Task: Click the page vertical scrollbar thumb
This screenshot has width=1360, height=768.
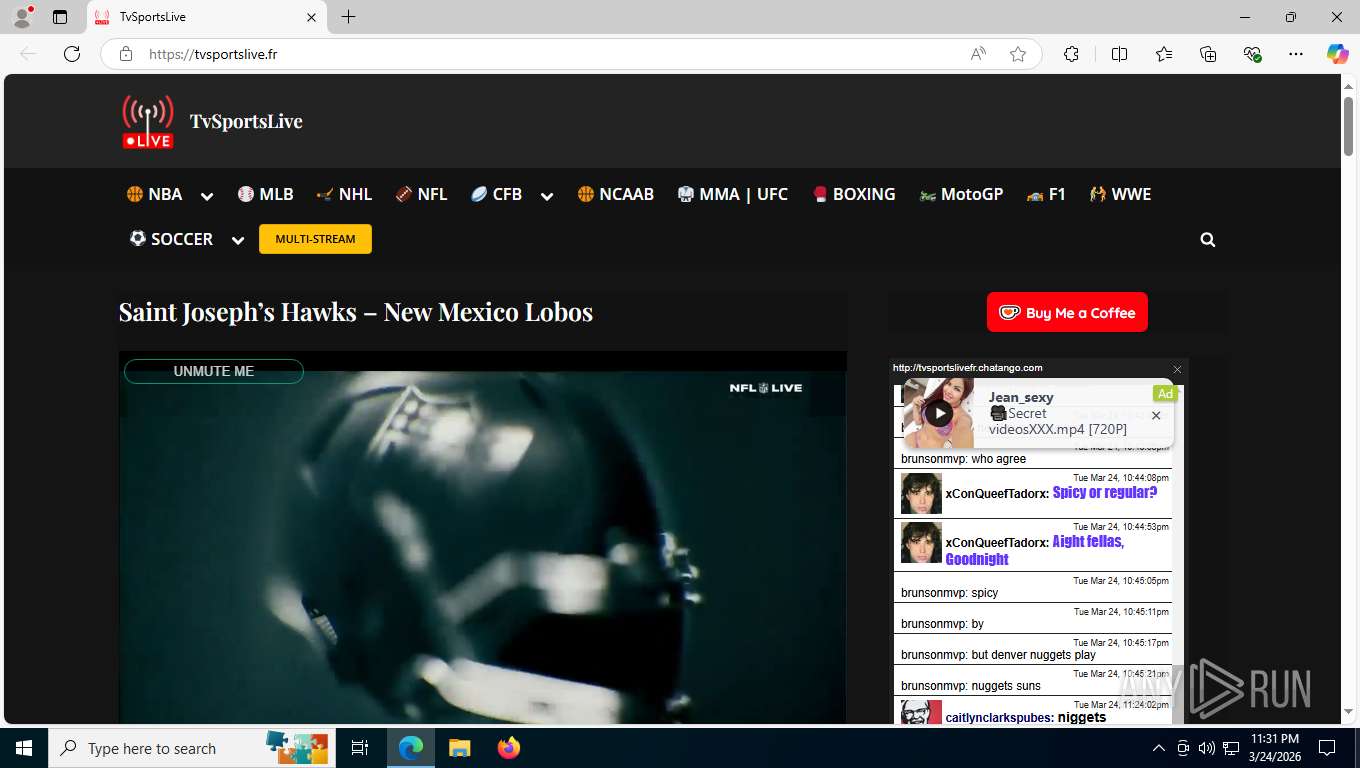Action: (1348, 126)
